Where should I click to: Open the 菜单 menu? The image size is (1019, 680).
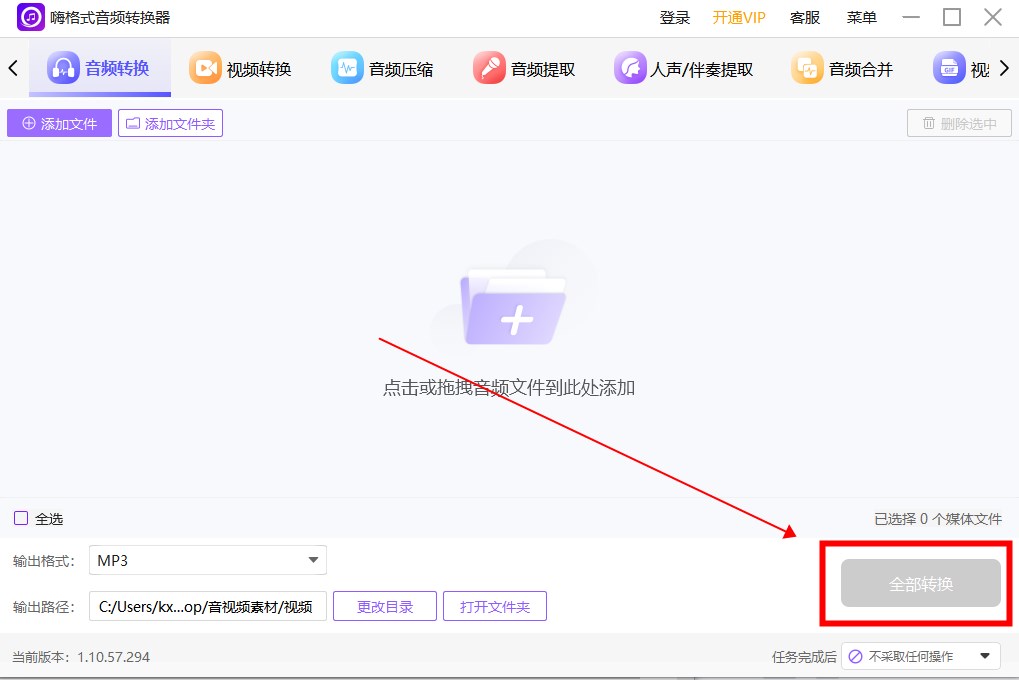tap(860, 17)
